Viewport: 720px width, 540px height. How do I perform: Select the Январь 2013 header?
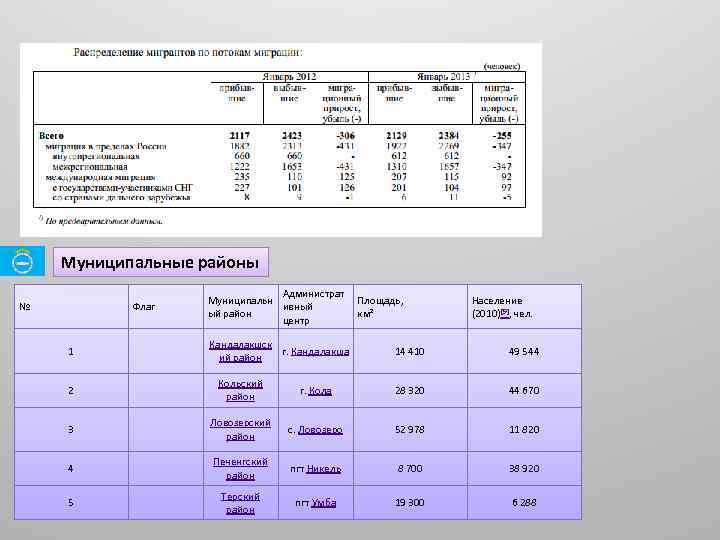pyautogui.click(x=444, y=77)
